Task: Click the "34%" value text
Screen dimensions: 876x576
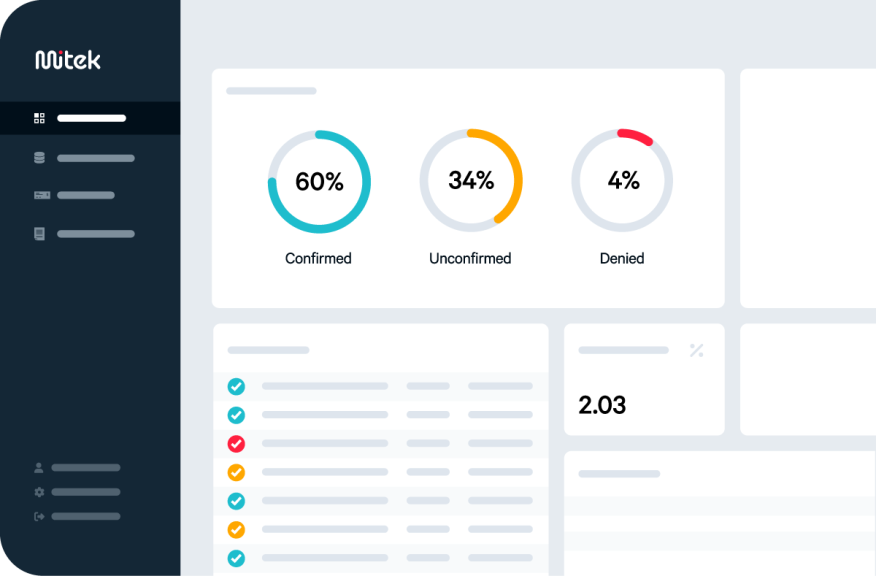Action: 471,180
